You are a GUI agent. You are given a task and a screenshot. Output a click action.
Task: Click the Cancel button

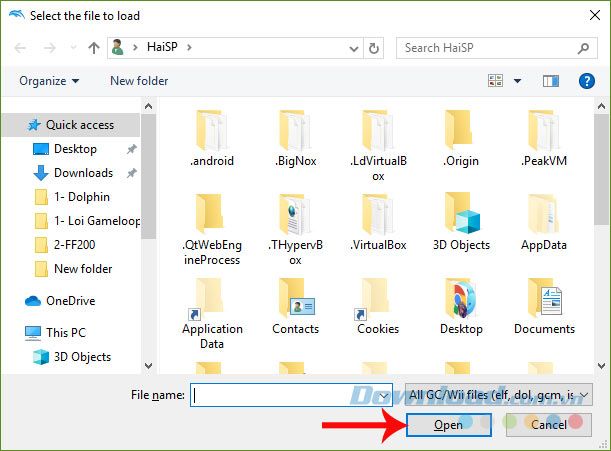tap(548, 425)
